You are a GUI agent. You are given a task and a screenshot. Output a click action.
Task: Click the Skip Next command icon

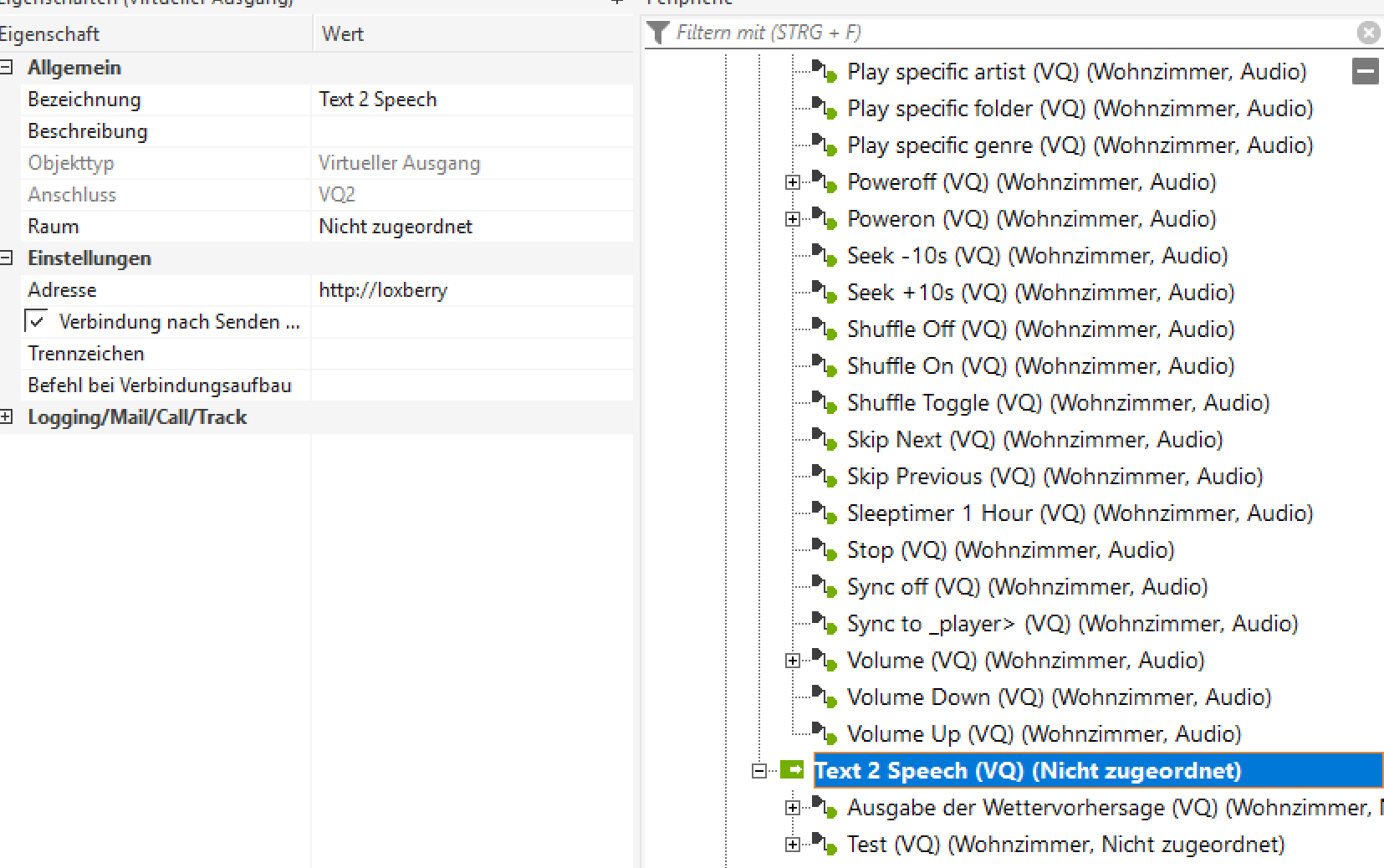[x=825, y=440]
